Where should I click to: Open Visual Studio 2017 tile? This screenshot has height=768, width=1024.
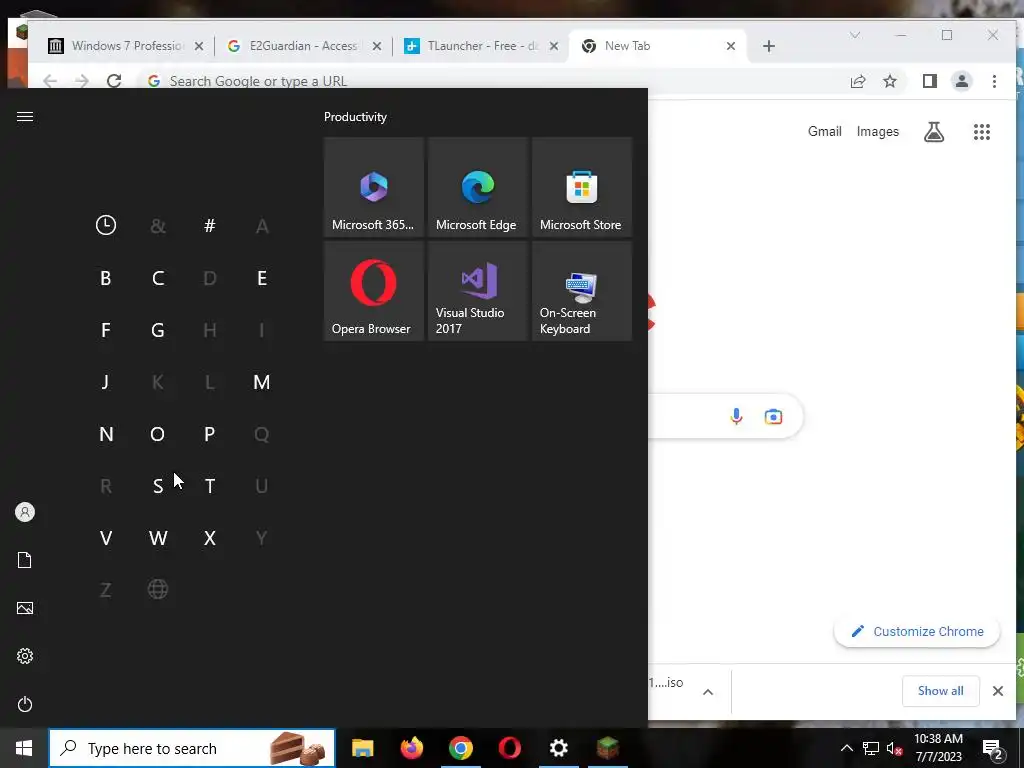477,291
